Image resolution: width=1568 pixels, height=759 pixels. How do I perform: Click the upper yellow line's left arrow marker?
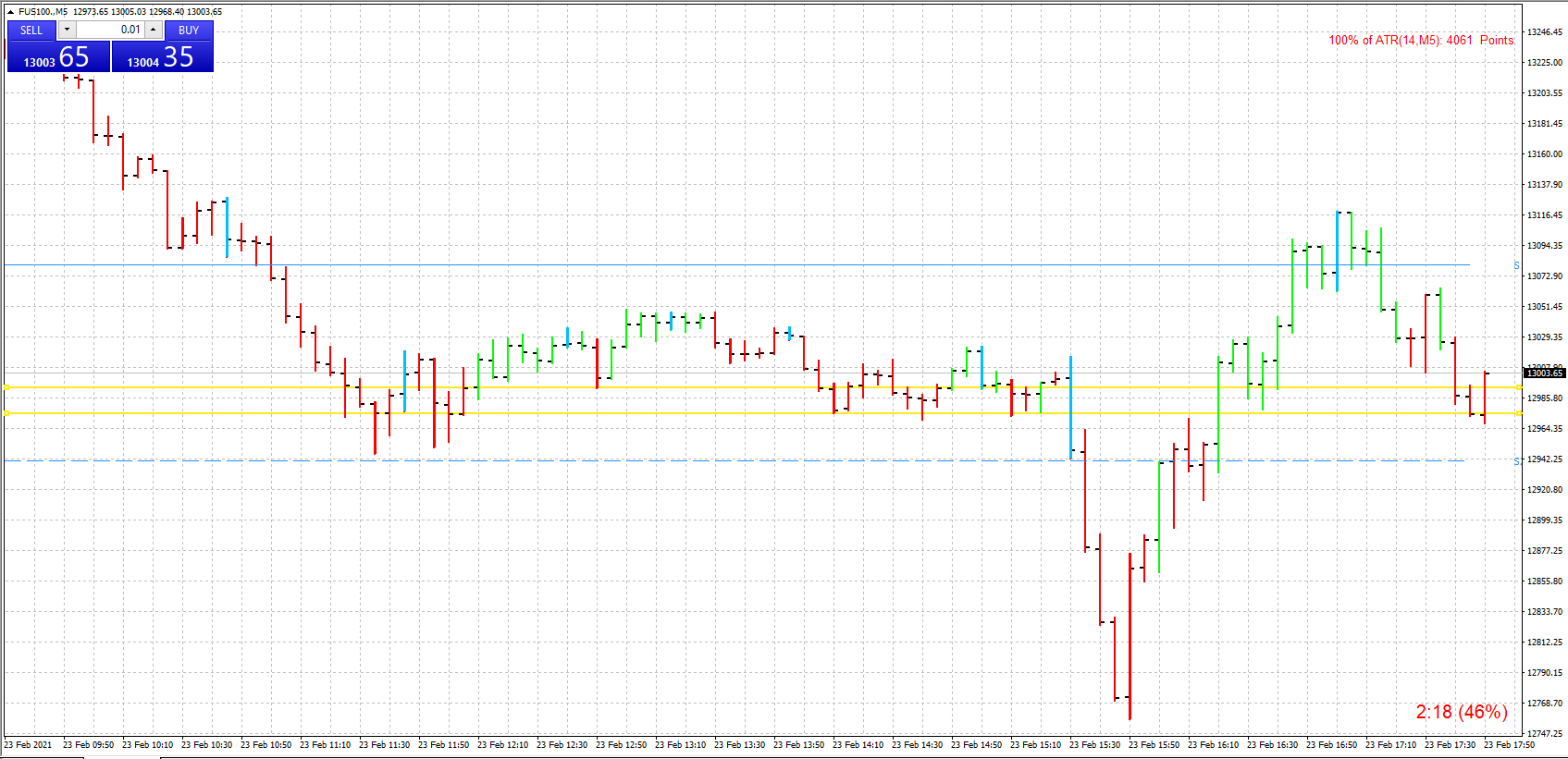point(7,387)
